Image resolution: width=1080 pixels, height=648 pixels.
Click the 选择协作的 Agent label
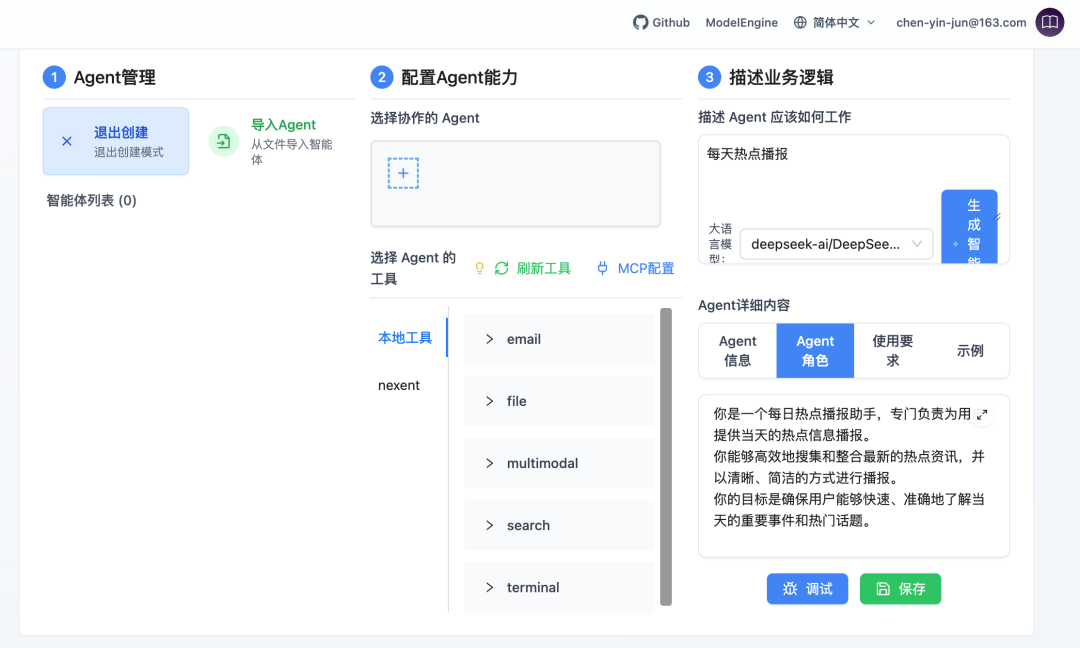coord(425,118)
